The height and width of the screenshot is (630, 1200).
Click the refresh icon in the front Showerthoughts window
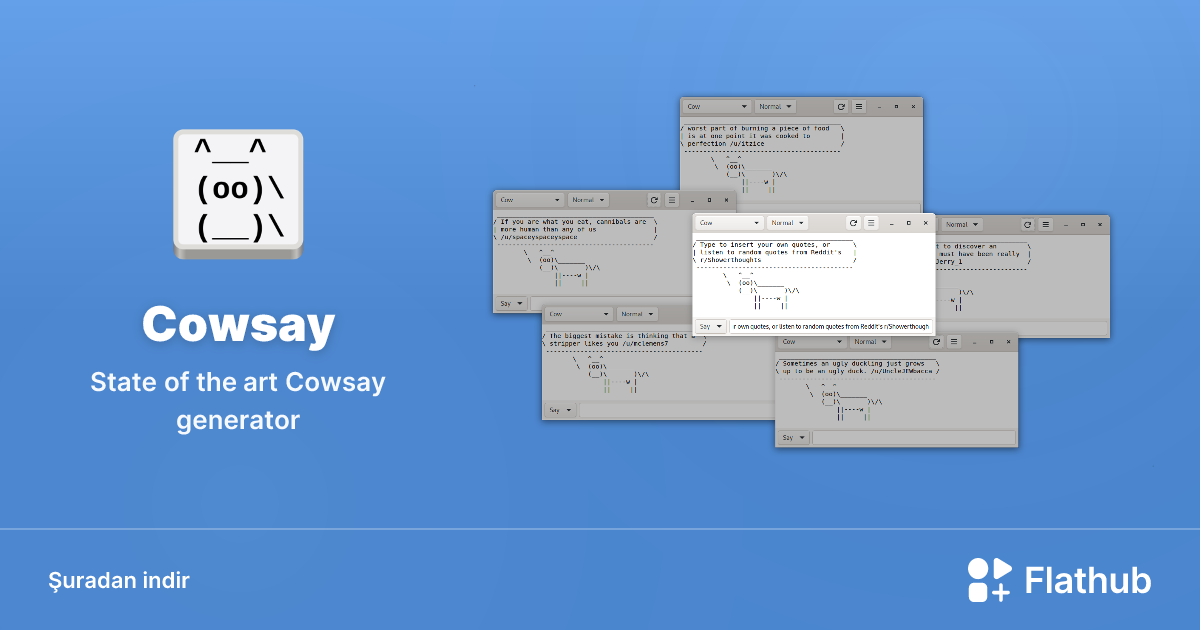(x=854, y=223)
